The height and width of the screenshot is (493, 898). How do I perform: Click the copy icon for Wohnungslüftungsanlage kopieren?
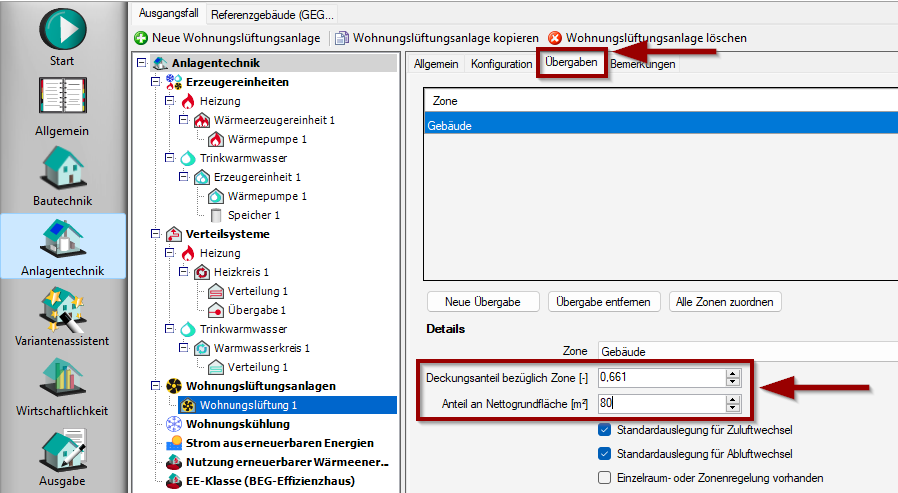[x=342, y=38]
